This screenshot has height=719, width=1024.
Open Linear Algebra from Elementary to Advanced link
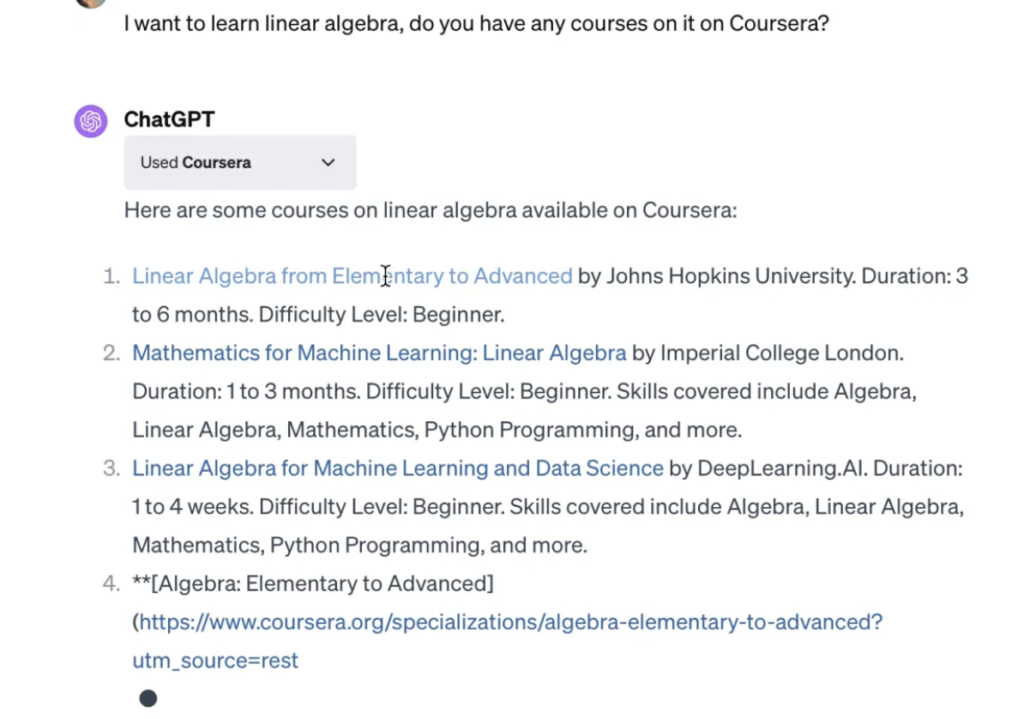tap(352, 276)
